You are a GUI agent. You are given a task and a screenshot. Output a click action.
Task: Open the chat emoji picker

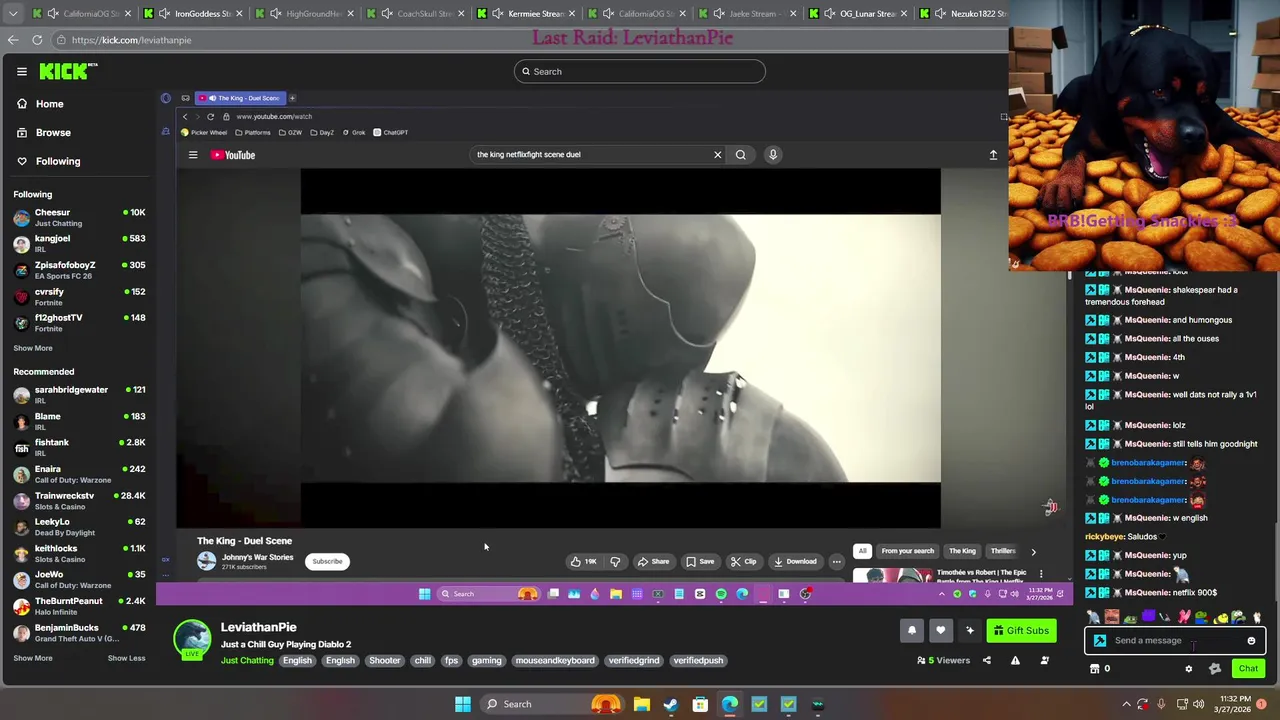1251,641
